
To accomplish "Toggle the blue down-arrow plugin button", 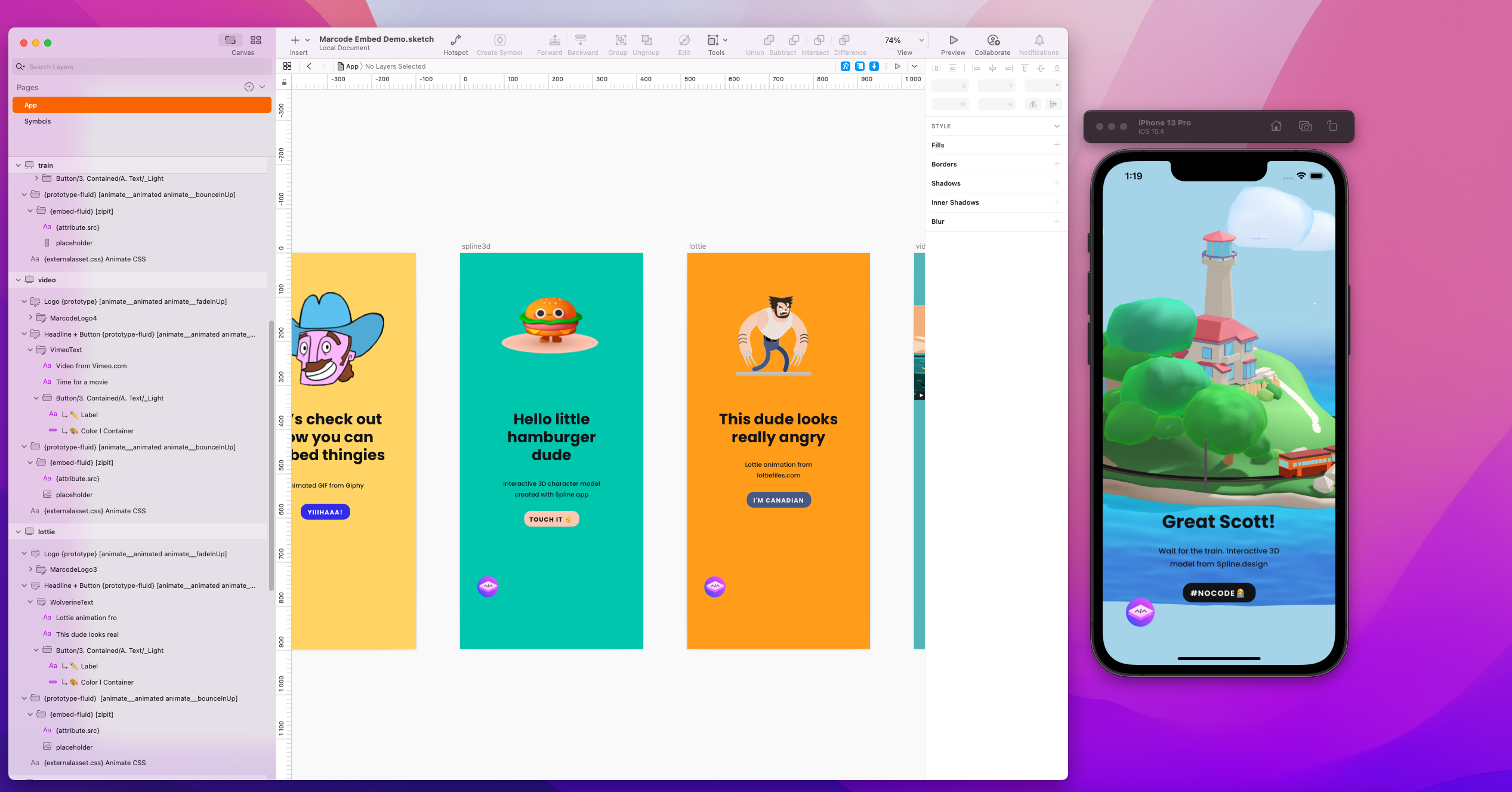I will click(874, 66).
